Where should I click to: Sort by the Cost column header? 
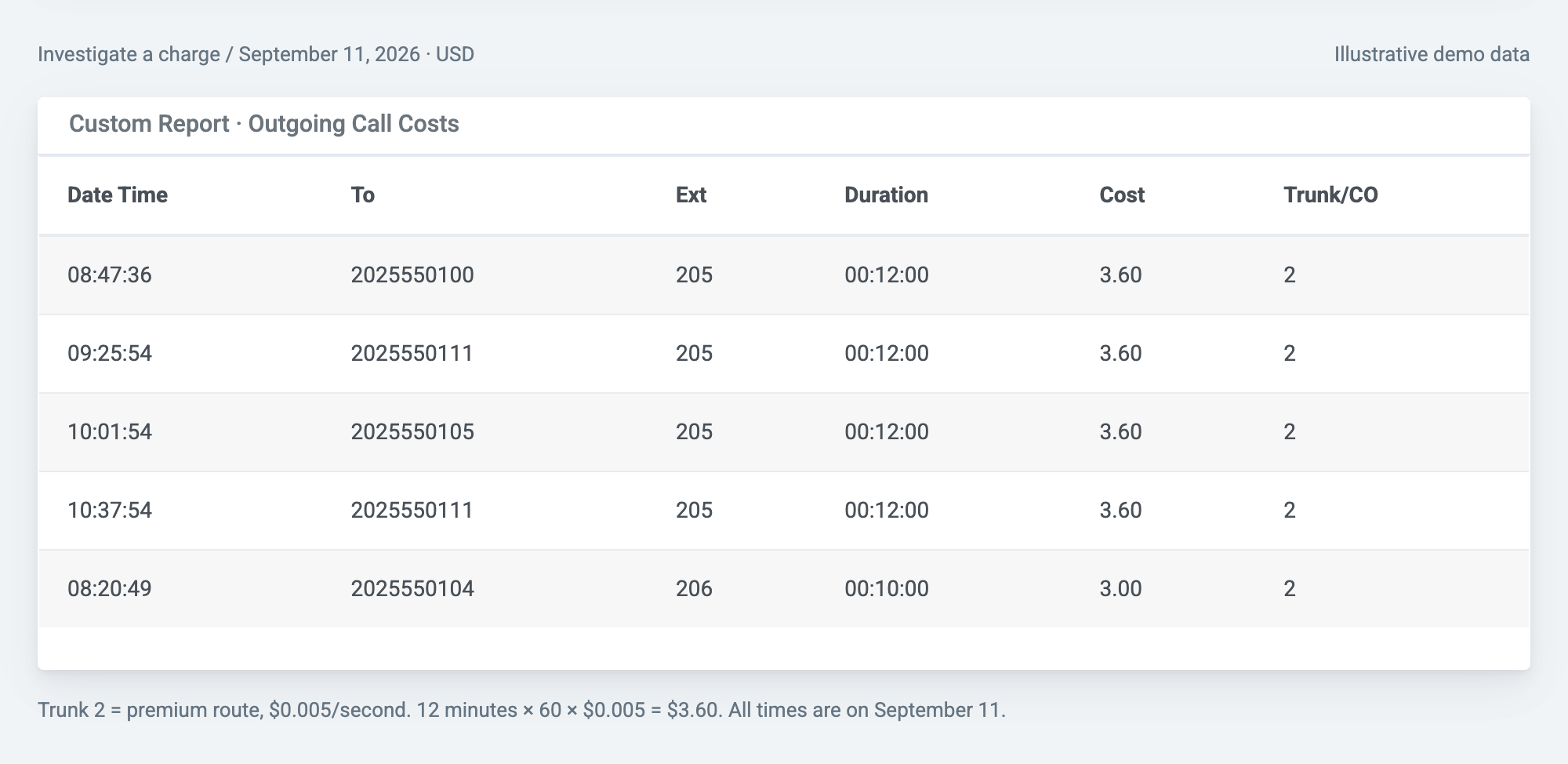click(x=1122, y=195)
